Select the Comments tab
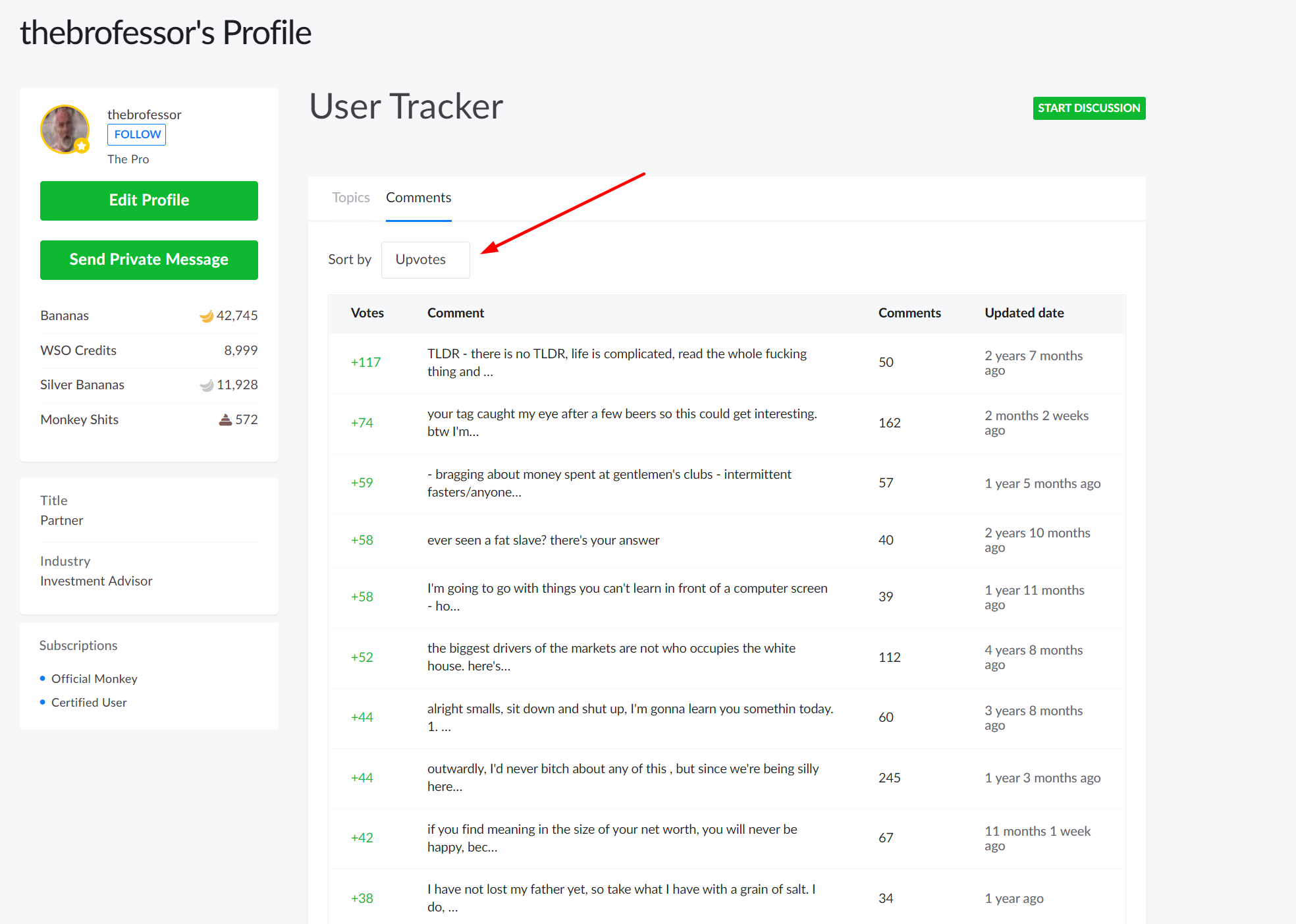 (418, 198)
